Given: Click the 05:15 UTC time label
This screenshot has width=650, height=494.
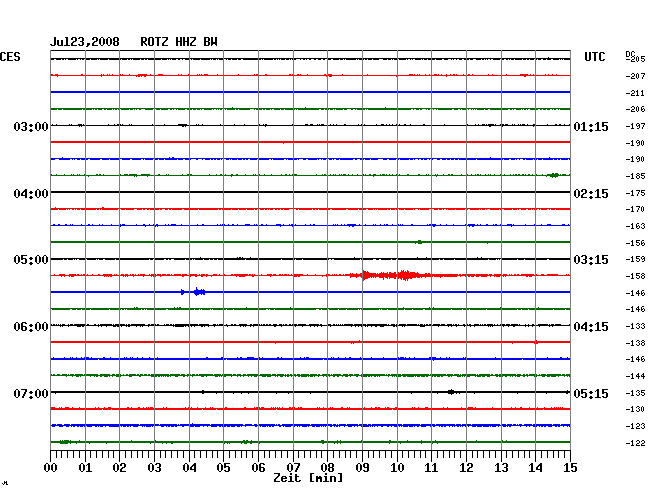Looking at the screenshot, I should 591,393.
